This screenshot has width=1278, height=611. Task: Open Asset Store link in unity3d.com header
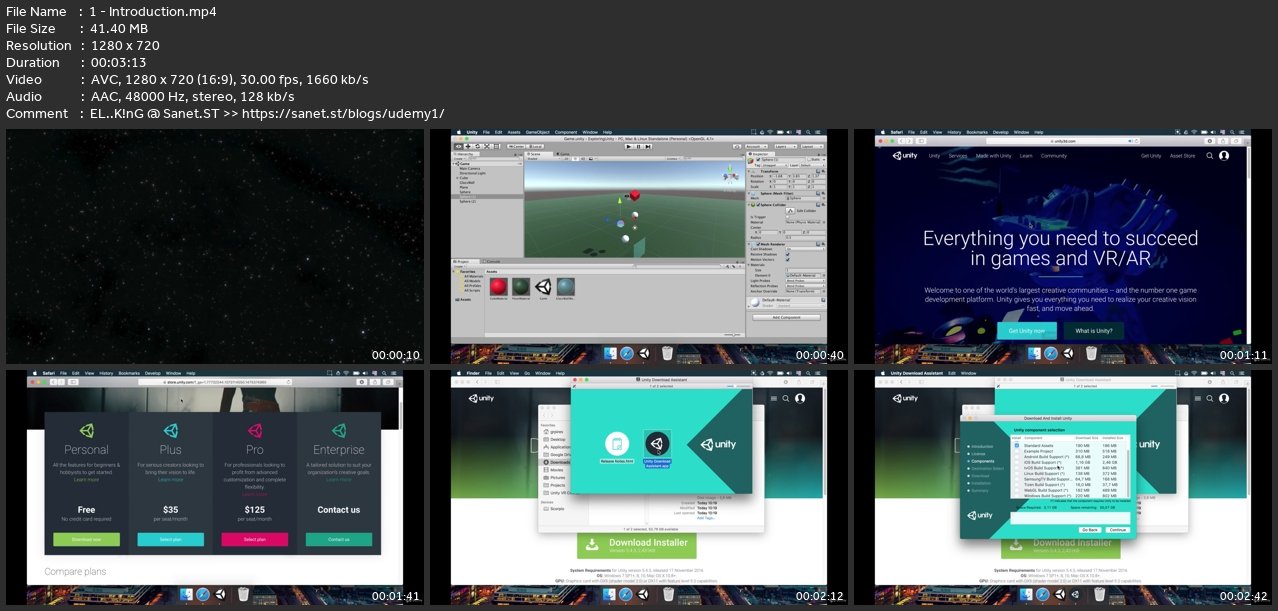click(x=1182, y=156)
